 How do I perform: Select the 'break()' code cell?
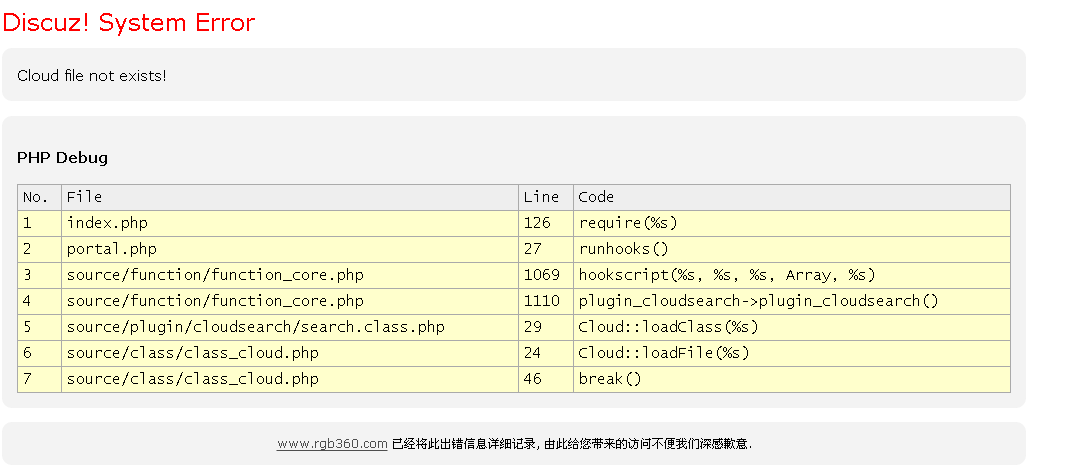792,380
